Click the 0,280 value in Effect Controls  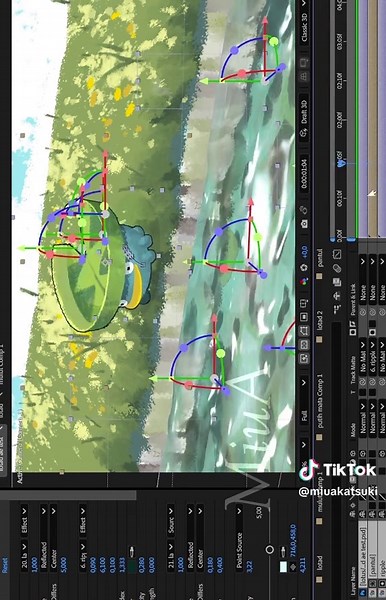coord(142,565)
